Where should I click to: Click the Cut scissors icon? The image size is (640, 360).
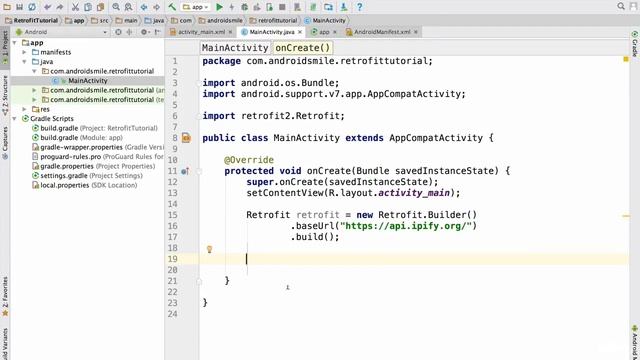75,7
